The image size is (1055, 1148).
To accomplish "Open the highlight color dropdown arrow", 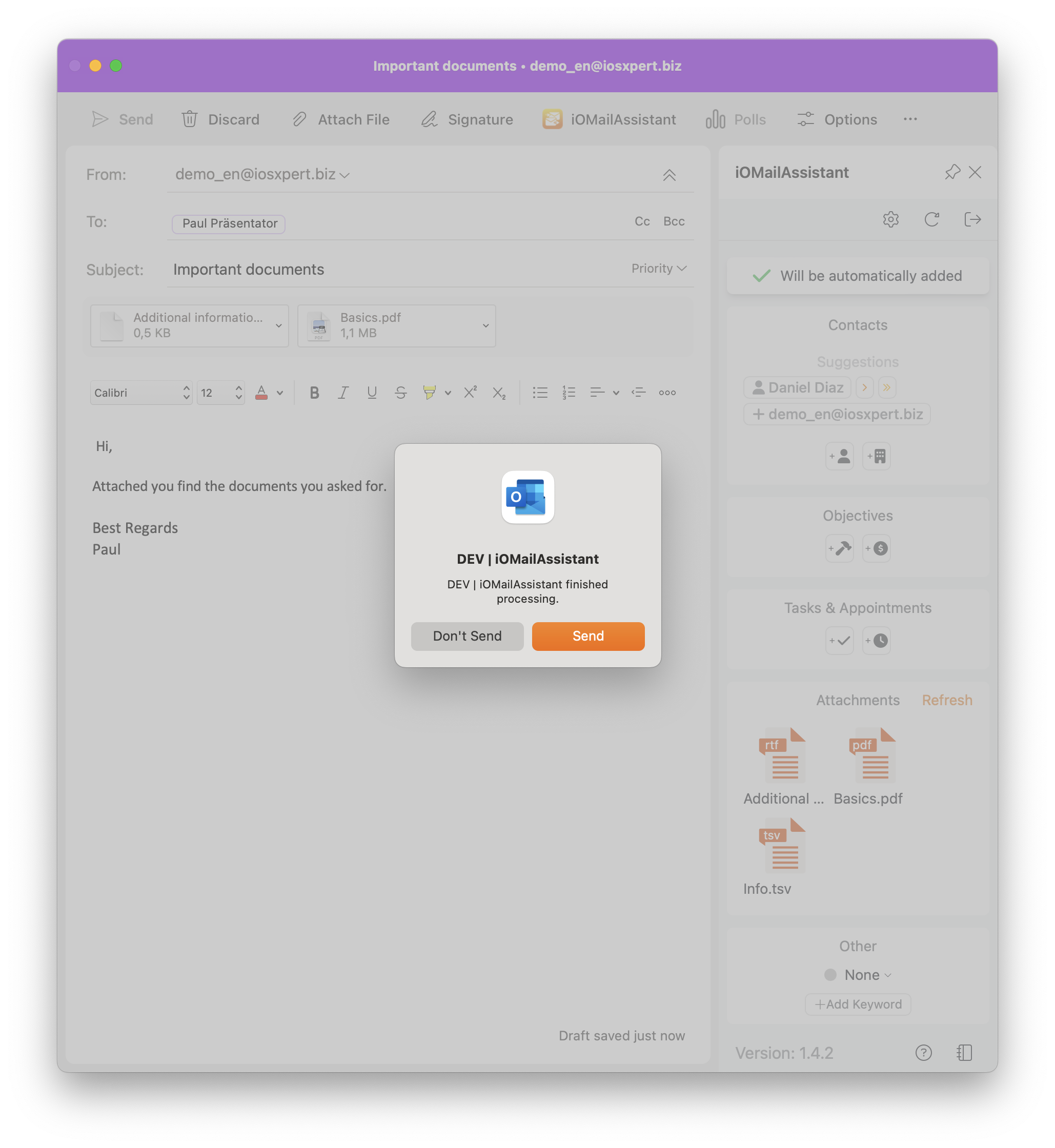I will coord(448,393).
